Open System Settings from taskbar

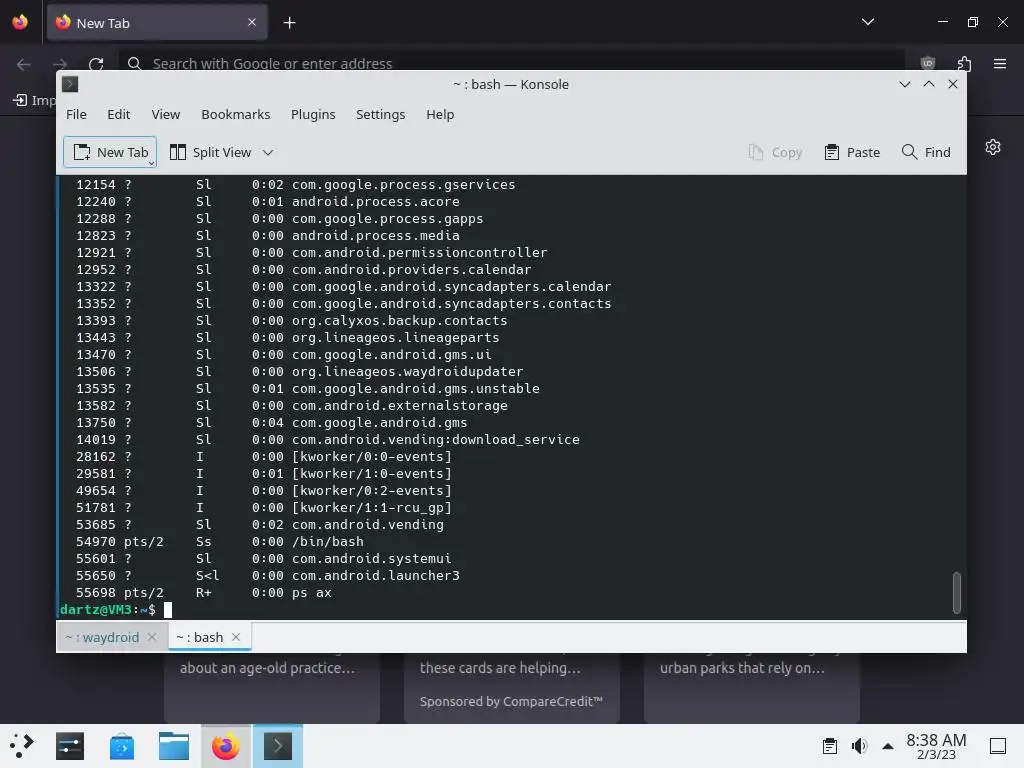pyautogui.click(x=70, y=746)
